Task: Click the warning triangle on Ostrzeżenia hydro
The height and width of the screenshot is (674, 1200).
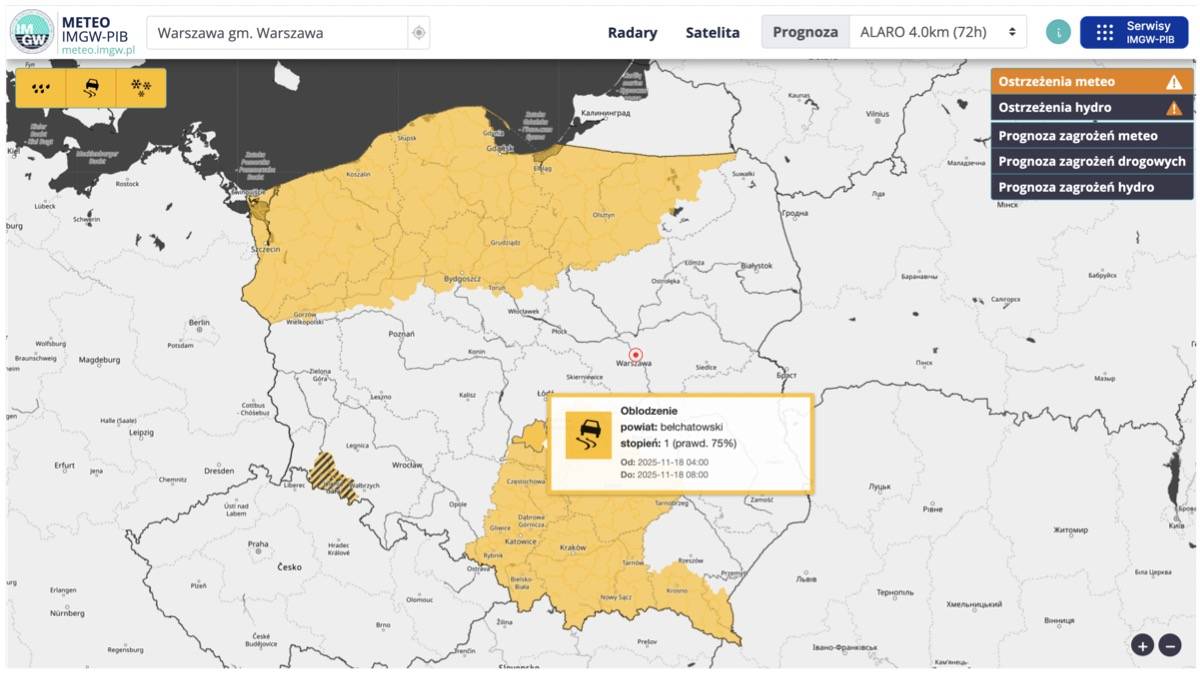Action: [1174, 108]
